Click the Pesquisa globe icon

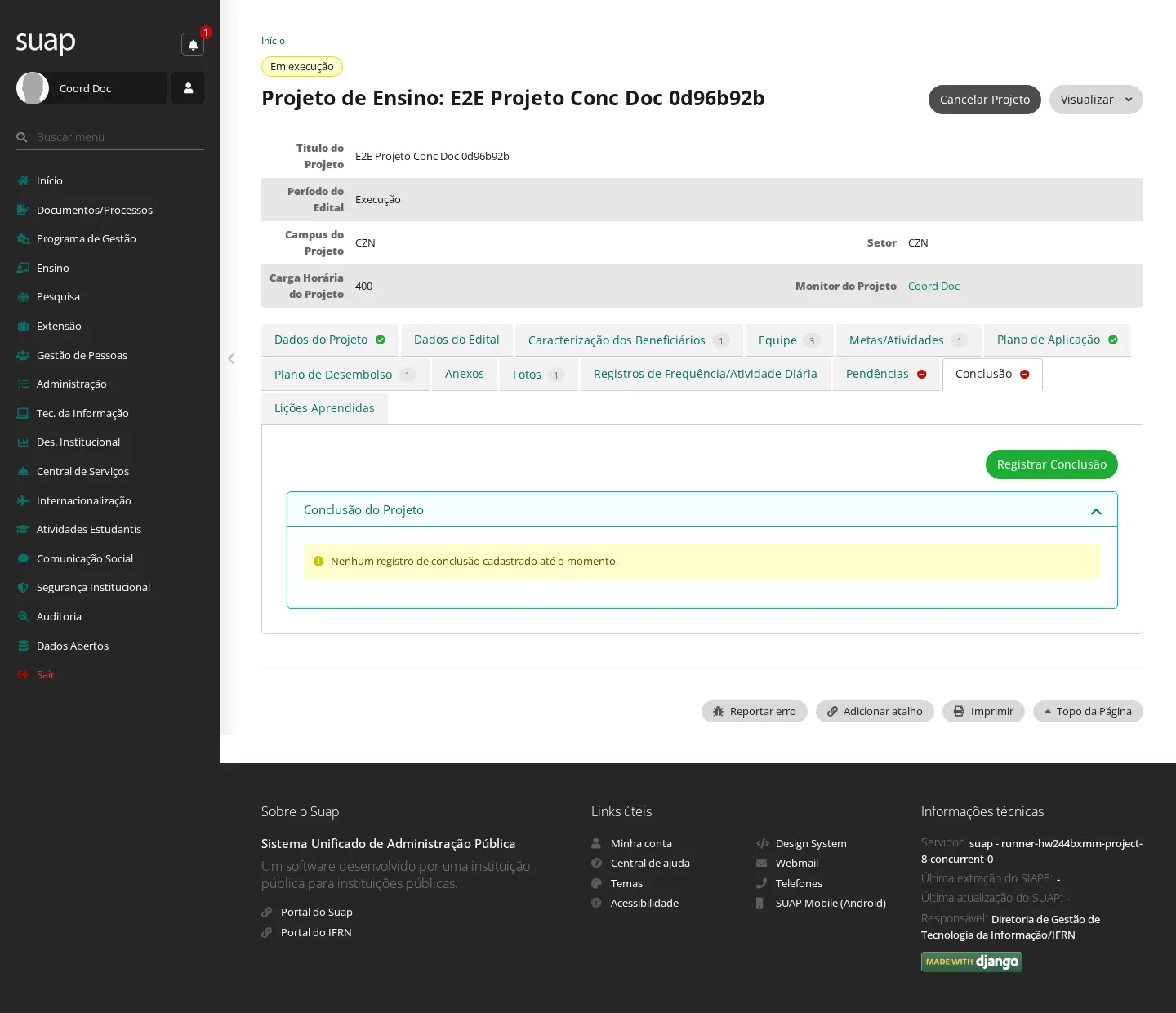[x=23, y=297]
